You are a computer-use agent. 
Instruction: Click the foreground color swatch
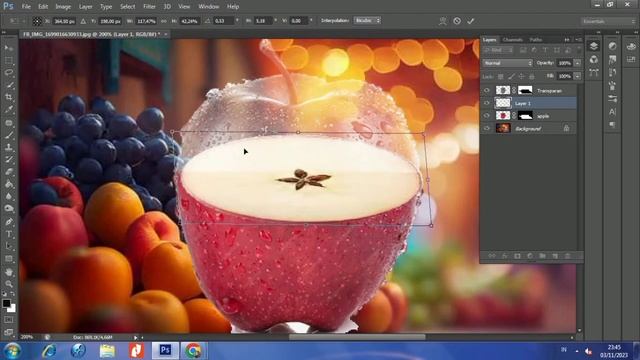[7, 304]
